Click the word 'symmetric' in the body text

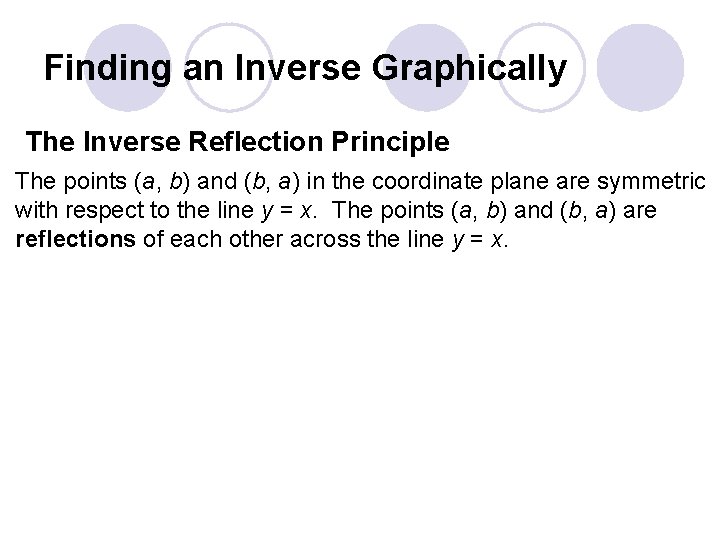pyautogui.click(x=651, y=181)
